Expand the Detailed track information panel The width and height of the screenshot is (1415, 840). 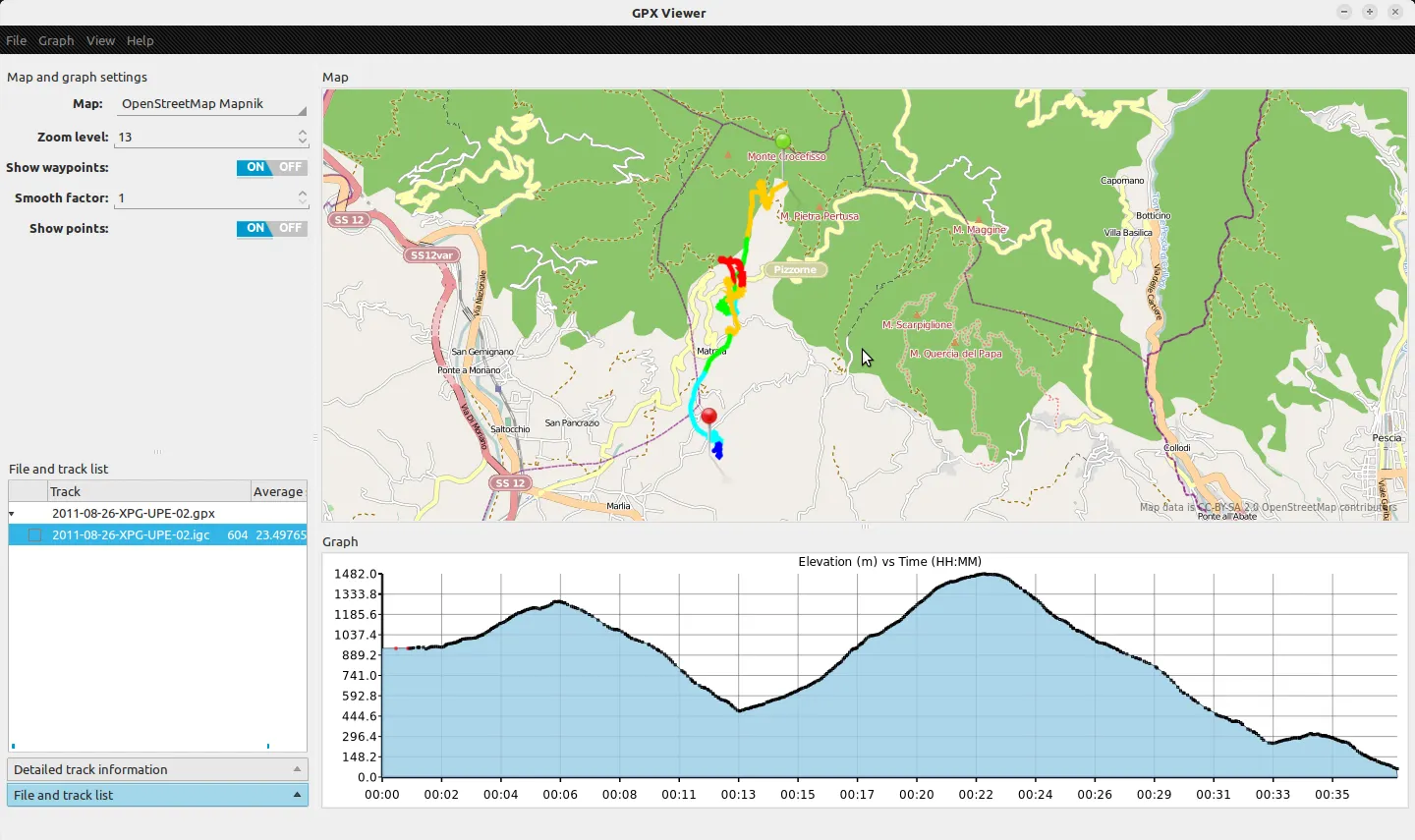pyautogui.click(x=157, y=769)
